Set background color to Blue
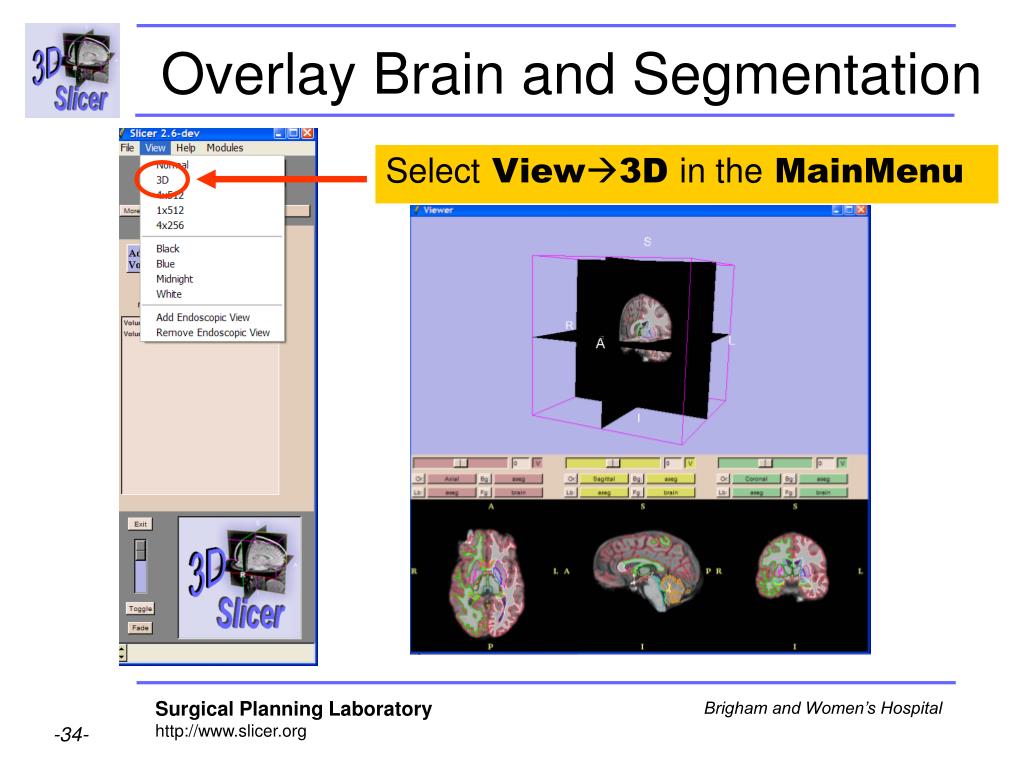Viewport: 1024px width, 768px height. click(x=165, y=264)
